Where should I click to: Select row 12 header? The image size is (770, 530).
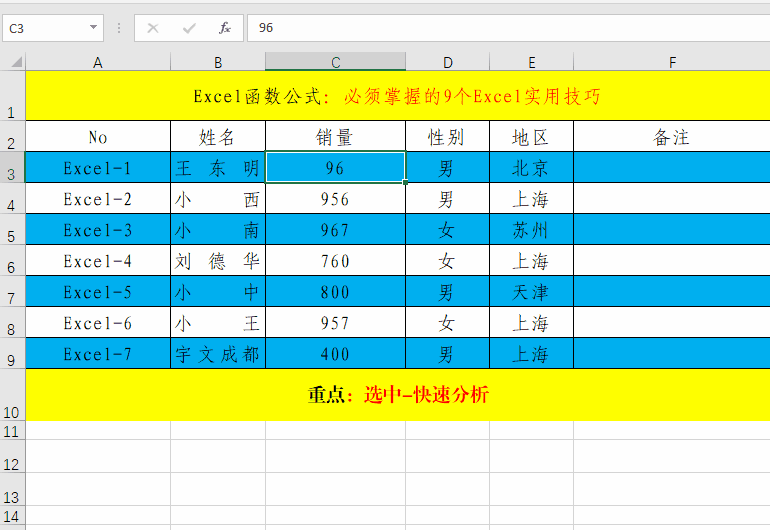[12, 456]
